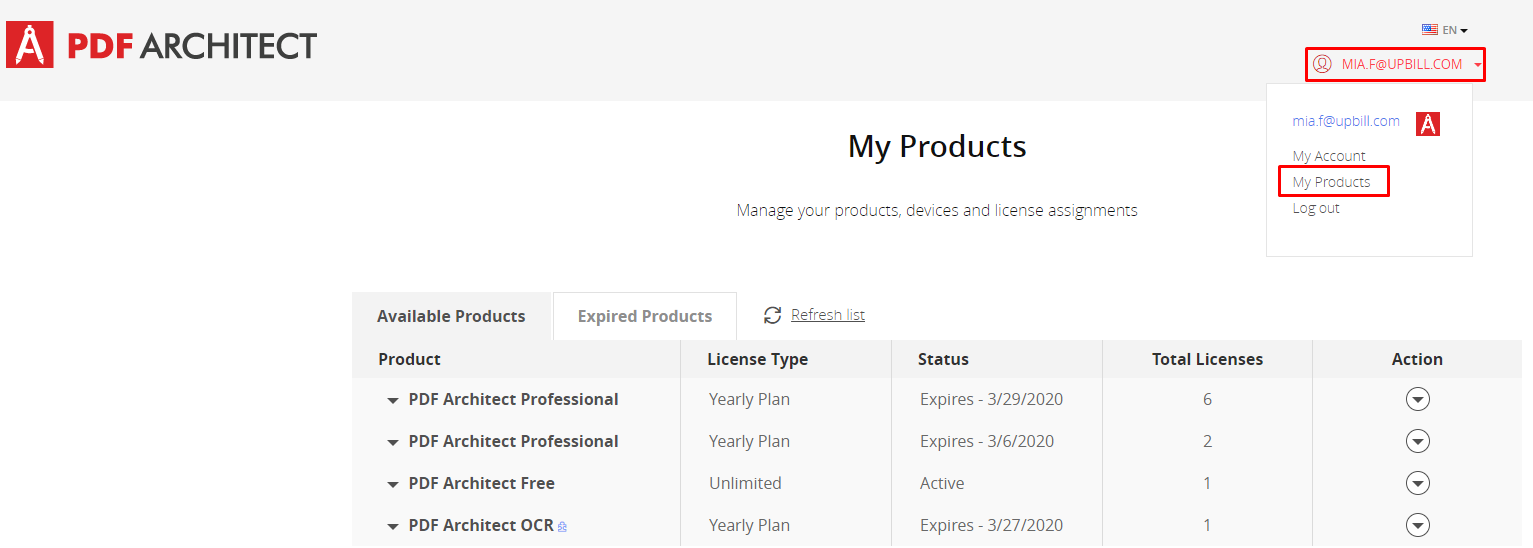Click the Refresh list circular arrows icon
This screenshot has height=548, width=1533.
(x=772, y=315)
